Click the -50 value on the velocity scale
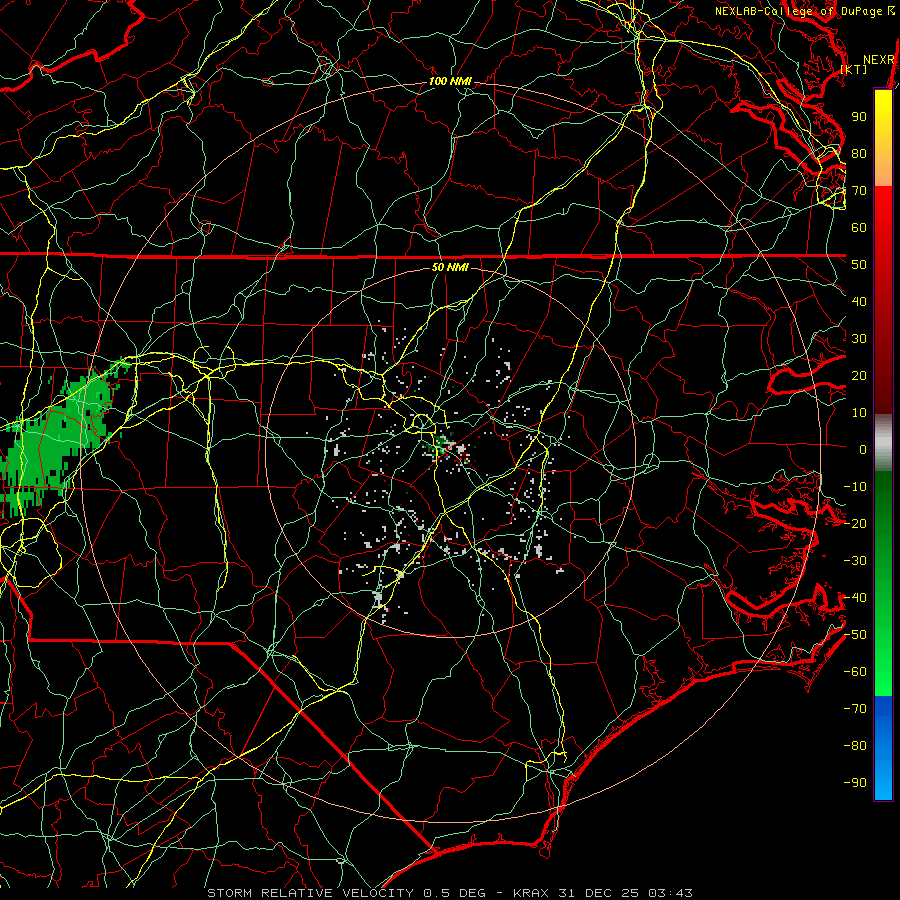The width and height of the screenshot is (900, 900). pos(855,635)
